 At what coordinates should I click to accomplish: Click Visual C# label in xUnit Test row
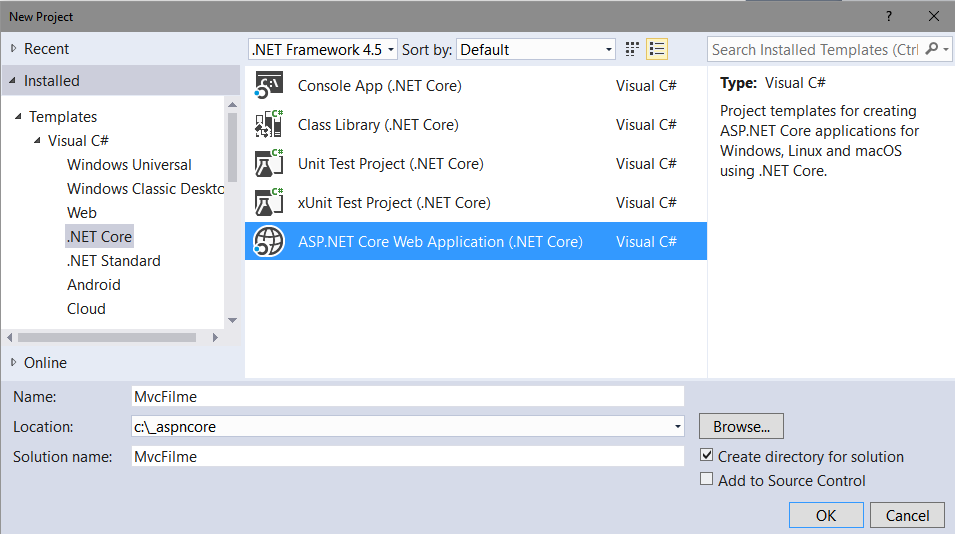[646, 202]
